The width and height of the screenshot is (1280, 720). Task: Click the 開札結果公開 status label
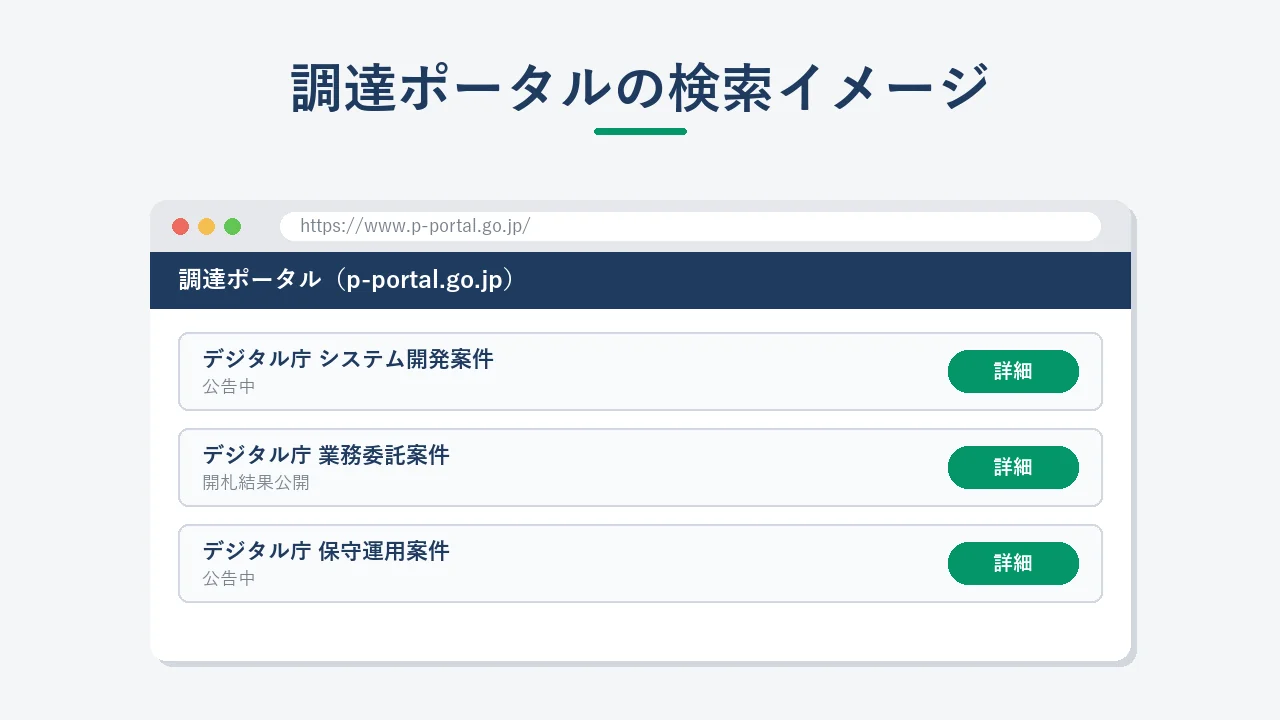coord(256,482)
